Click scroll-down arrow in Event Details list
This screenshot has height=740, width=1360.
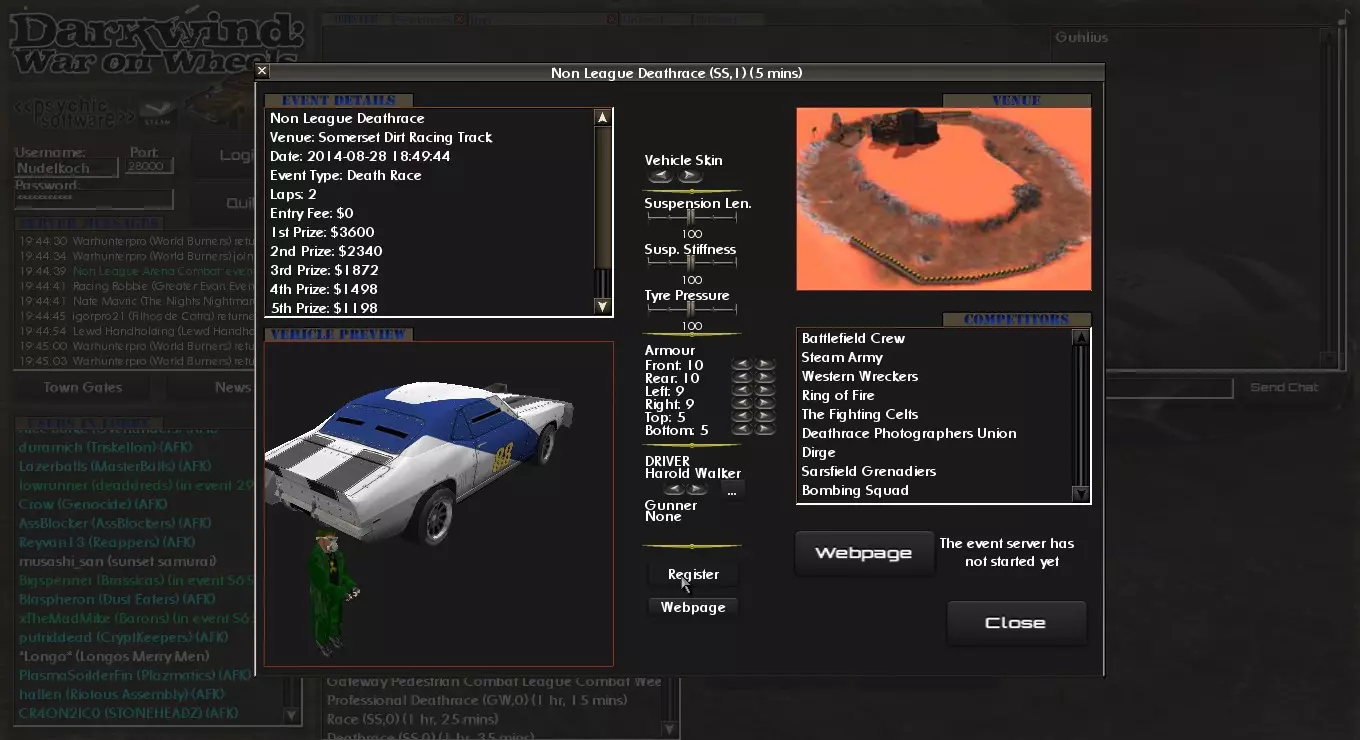(x=602, y=307)
